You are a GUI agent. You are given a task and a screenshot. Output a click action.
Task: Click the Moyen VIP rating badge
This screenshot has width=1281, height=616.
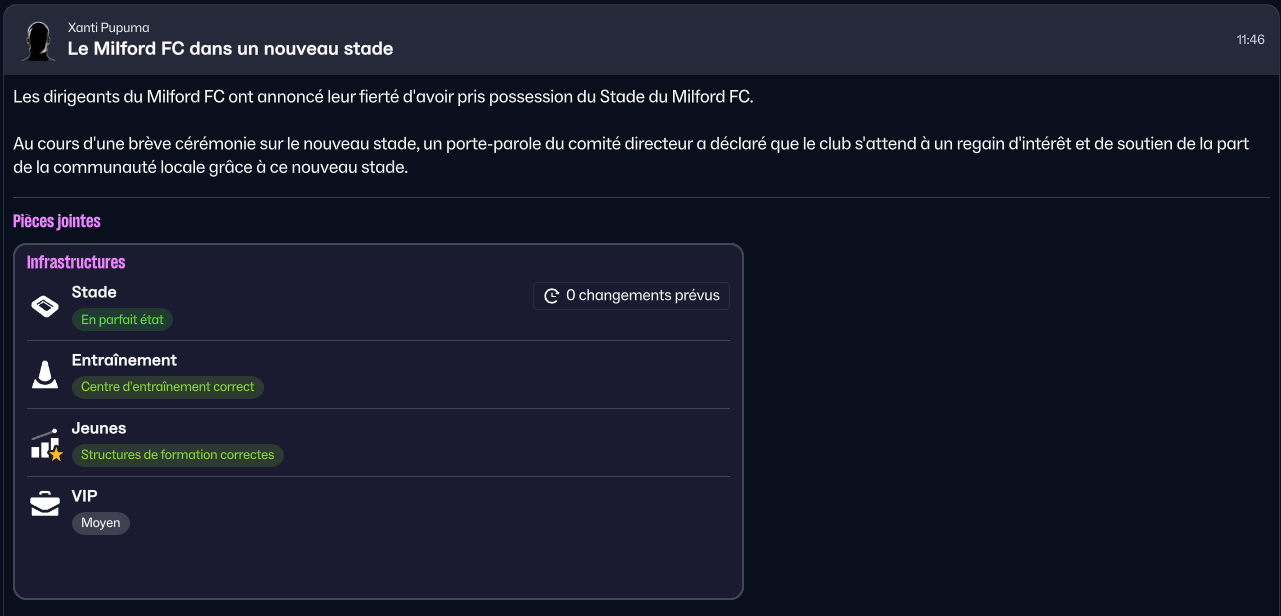[x=101, y=523]
